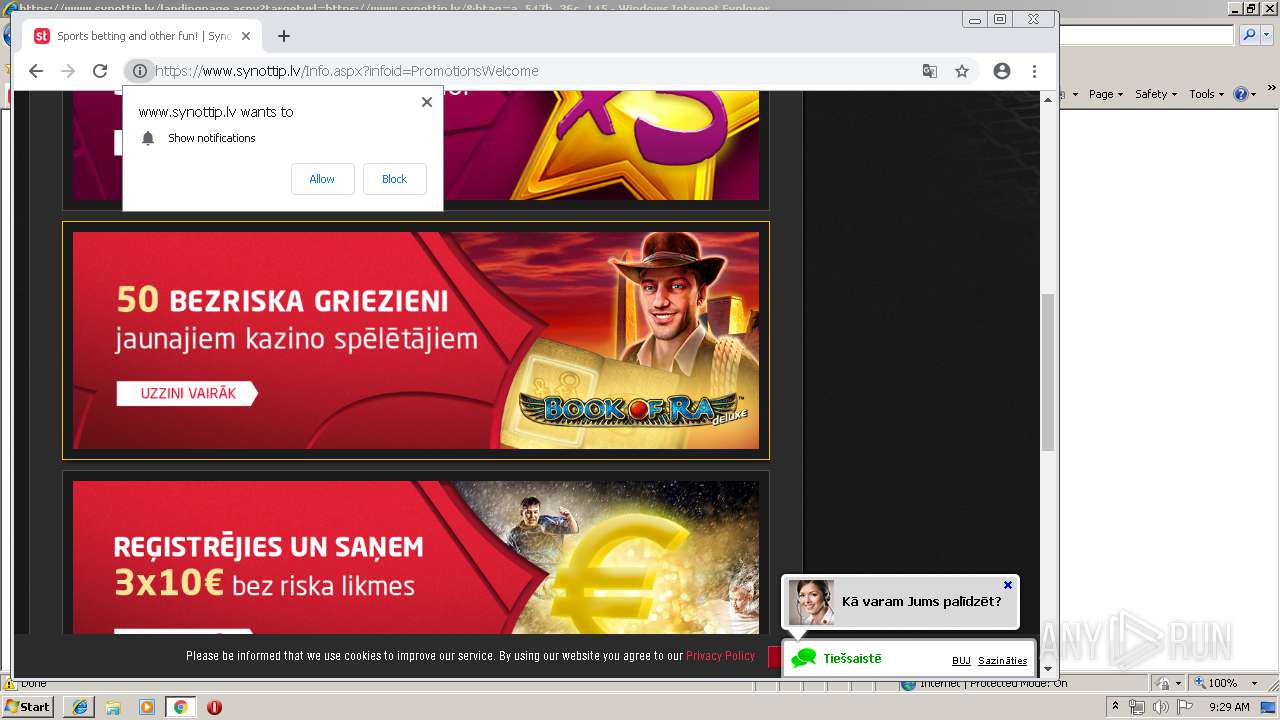Open the media player taskbar icon
Viewport: 1280px width, 720px height.
147,707
